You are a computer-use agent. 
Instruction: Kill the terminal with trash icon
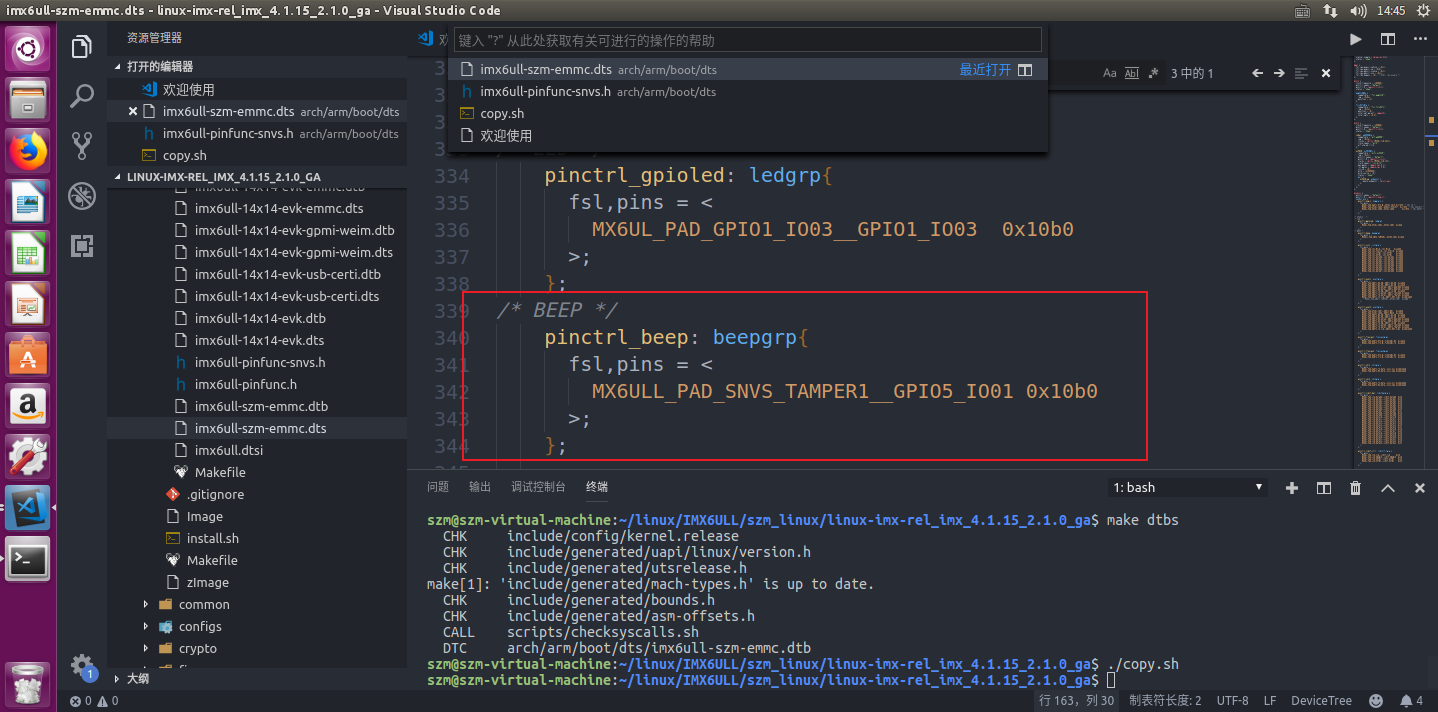(1356, 488)
